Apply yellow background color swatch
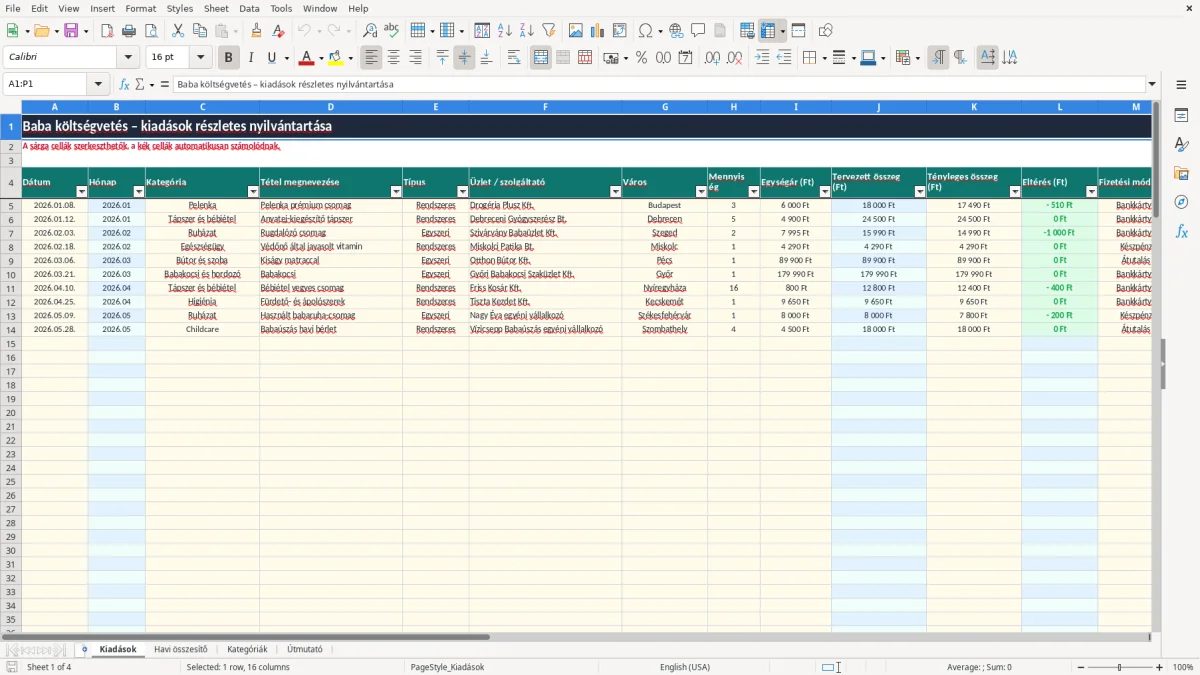The height and width of the screenshot is (675, 1200). click(x=335, y=58)
